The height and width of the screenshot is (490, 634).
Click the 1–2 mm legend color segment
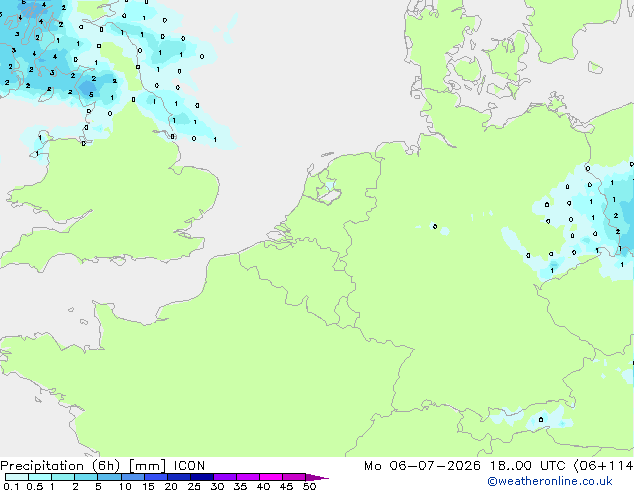[63, 477]
